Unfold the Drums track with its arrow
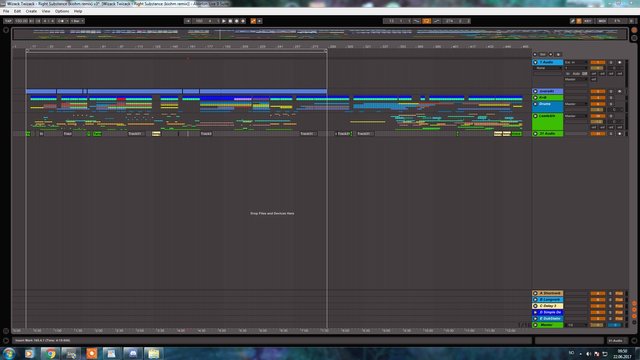 click(x=535, y=104)
